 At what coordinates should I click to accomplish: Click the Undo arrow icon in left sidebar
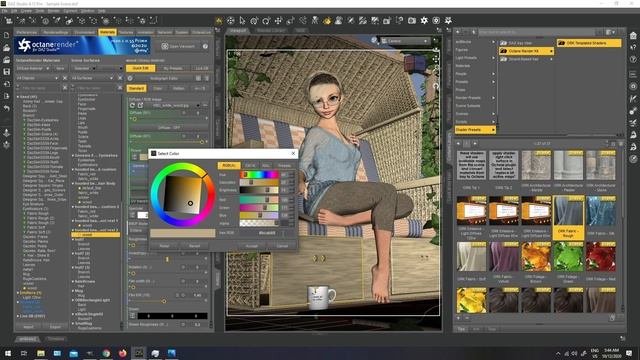7,108
